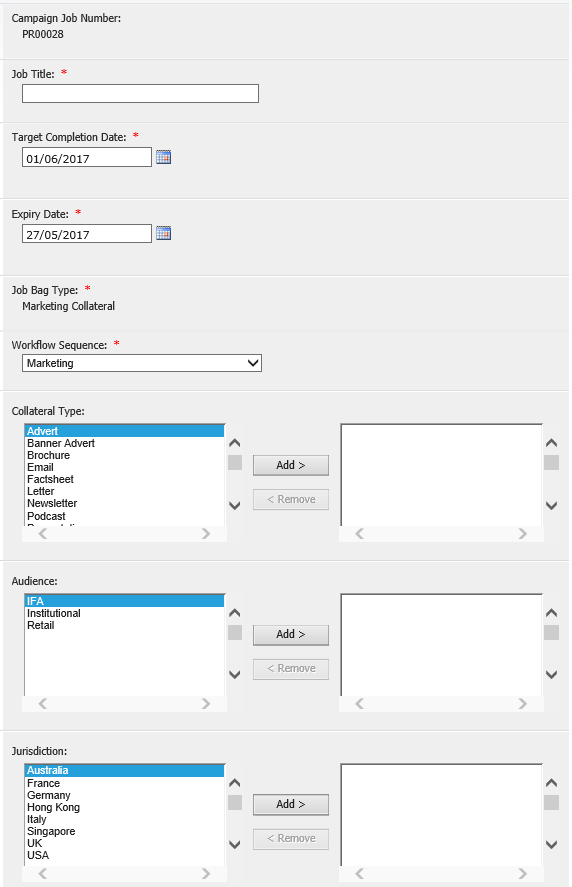Viewport: 572px width, 887px height.
Task: Click up arrow of Collateral Type list
Action: (235, 443)
